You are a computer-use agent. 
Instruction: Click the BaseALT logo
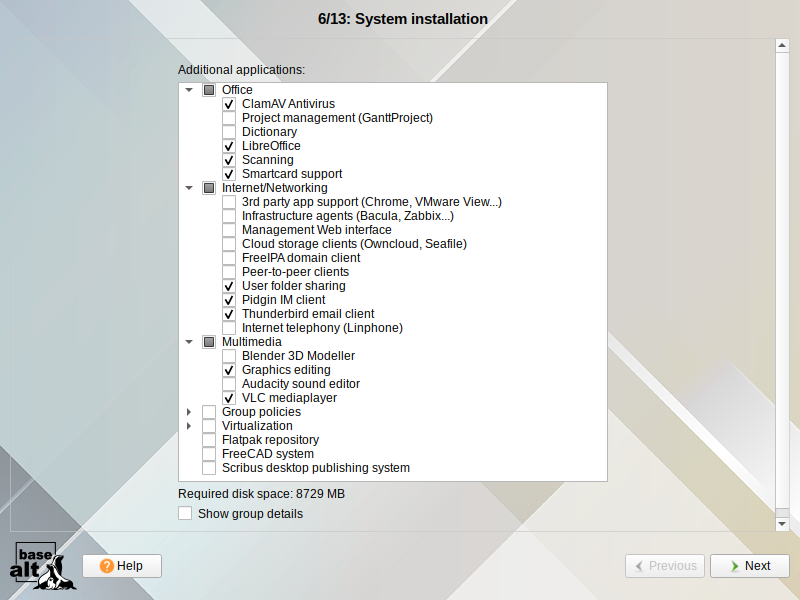[42, 566]
